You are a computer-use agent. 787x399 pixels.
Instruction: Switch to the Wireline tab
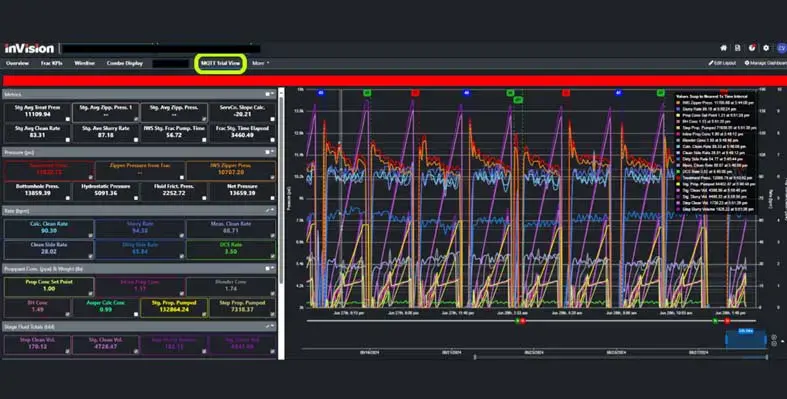[x=84, y=63]
